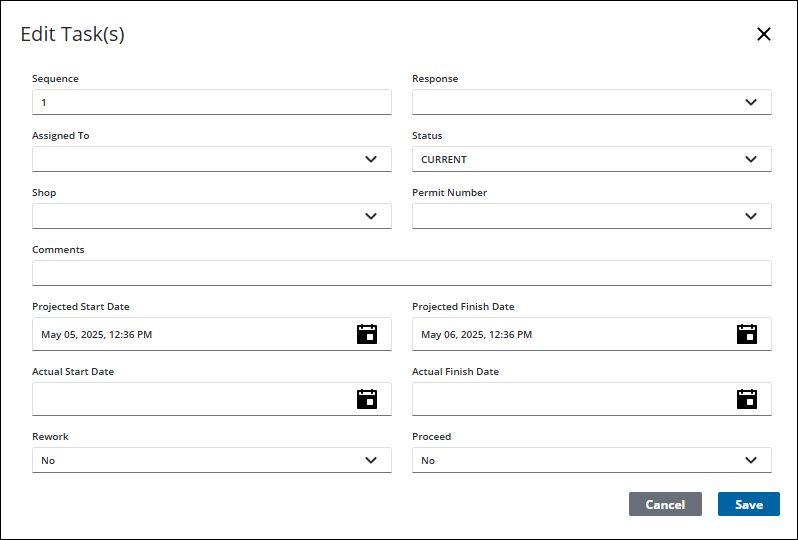Expand the Status dropdown showing CURRENT
Viewport: 798px width, 540px height.
(591, 159)
